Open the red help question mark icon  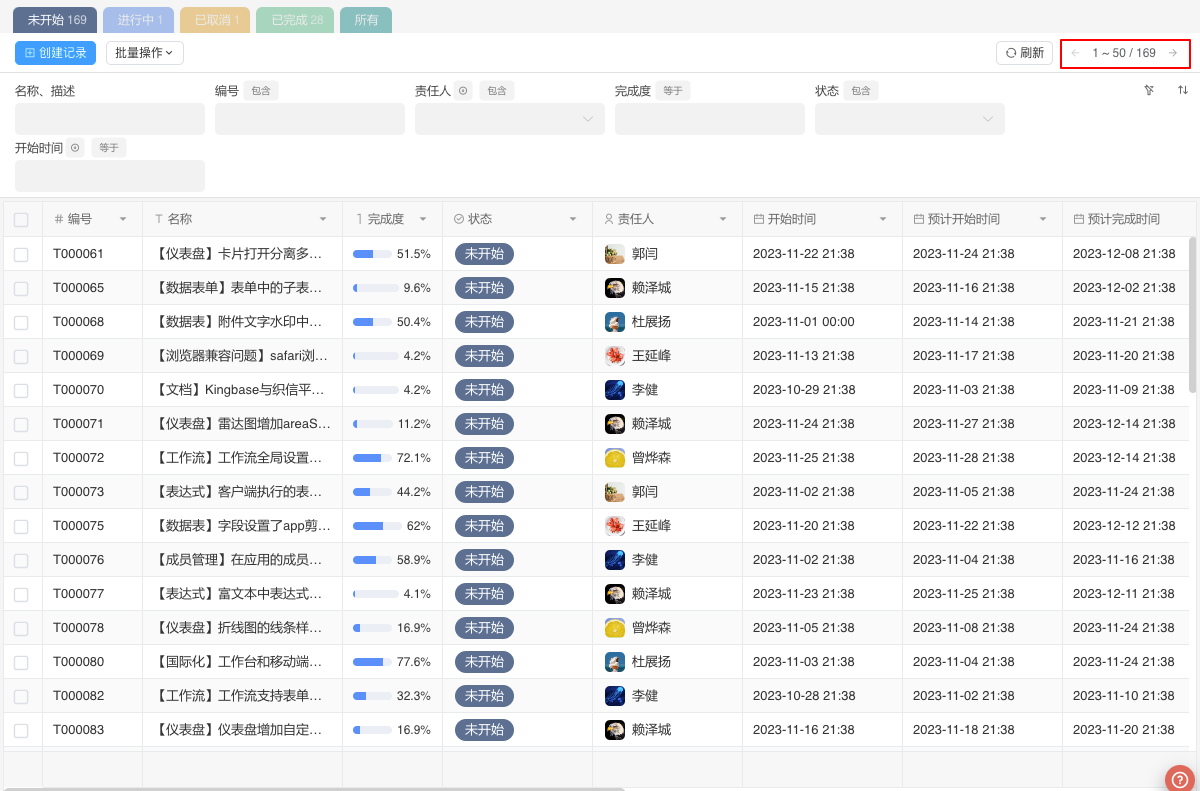(x=1180, y=778)
